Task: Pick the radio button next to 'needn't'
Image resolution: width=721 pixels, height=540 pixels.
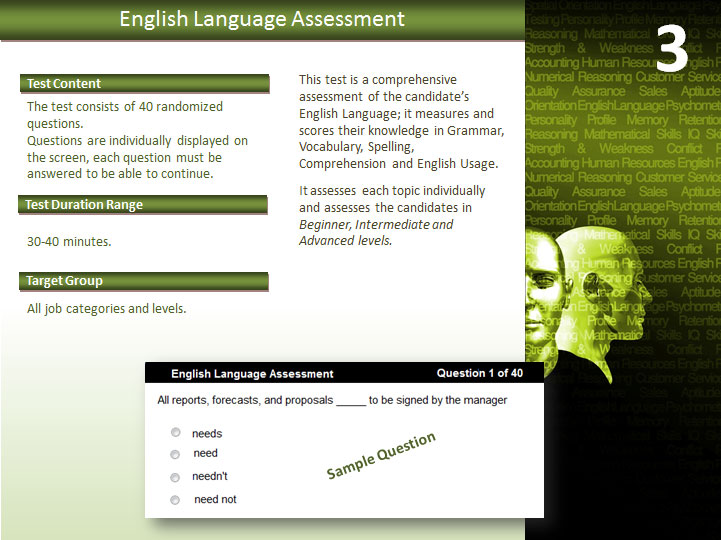Action: (175, 477)
